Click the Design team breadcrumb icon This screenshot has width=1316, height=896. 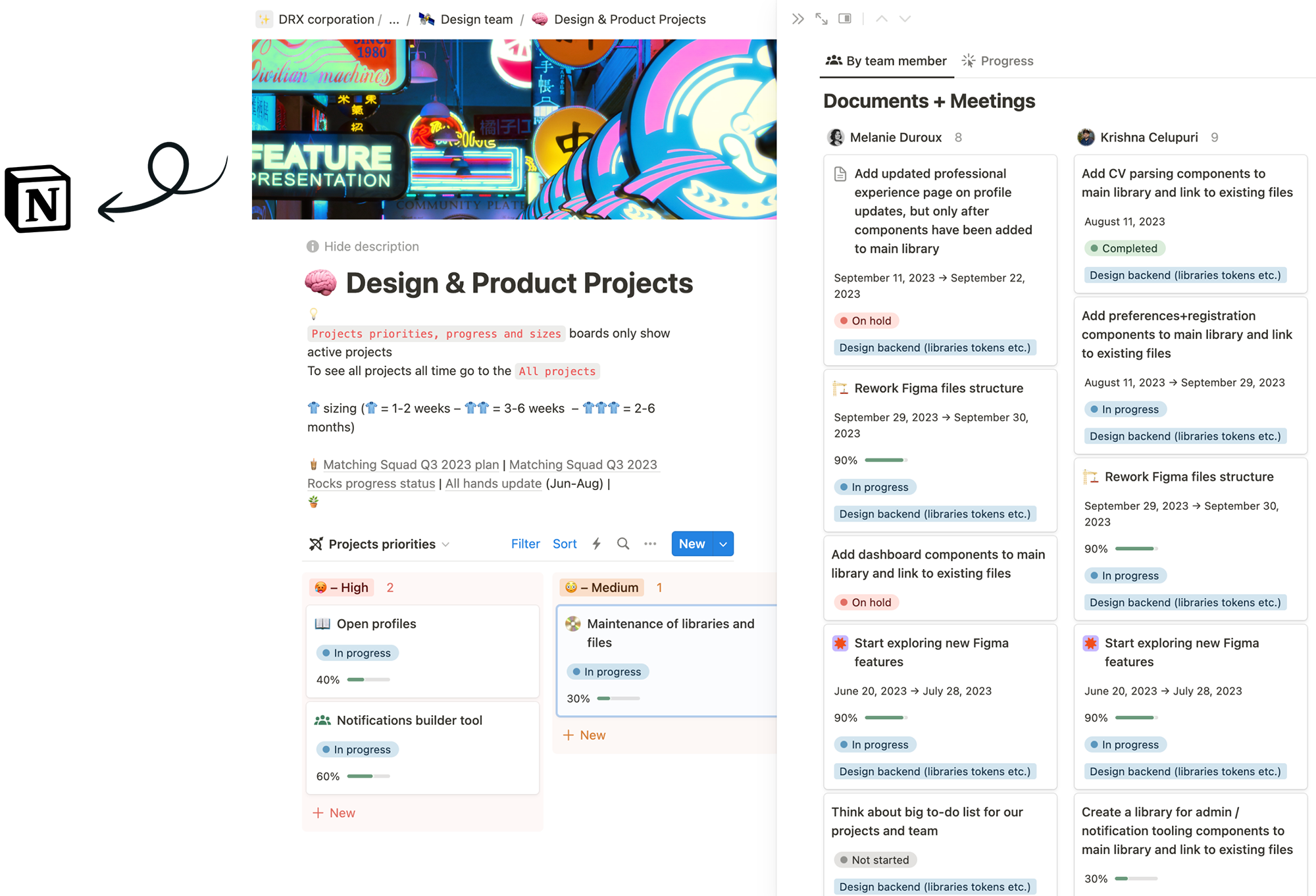coord(427,19)
